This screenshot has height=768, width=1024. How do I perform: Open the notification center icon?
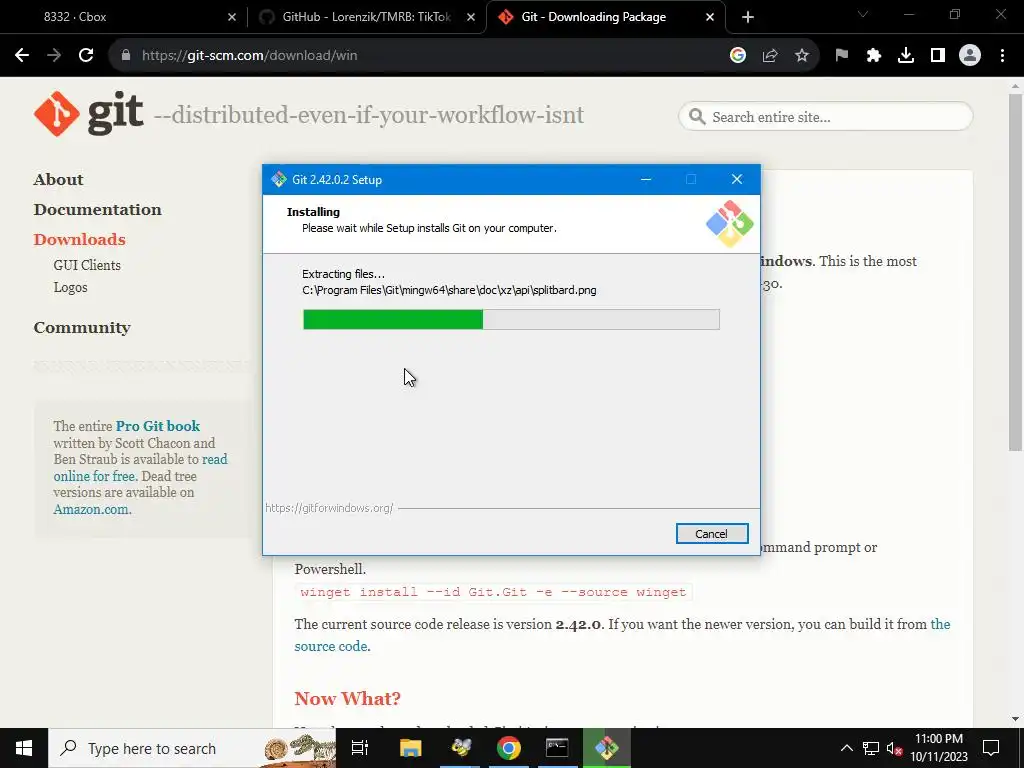[x=991, y=748]
